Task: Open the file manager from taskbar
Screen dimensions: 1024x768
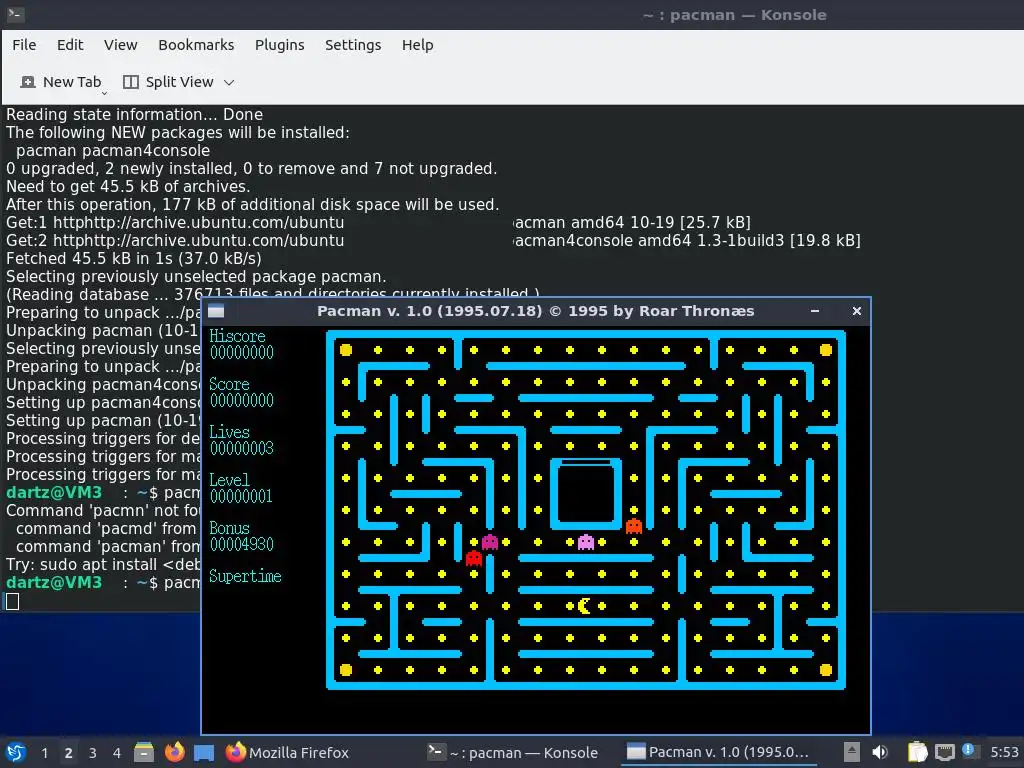Action: tap(144, 752)
